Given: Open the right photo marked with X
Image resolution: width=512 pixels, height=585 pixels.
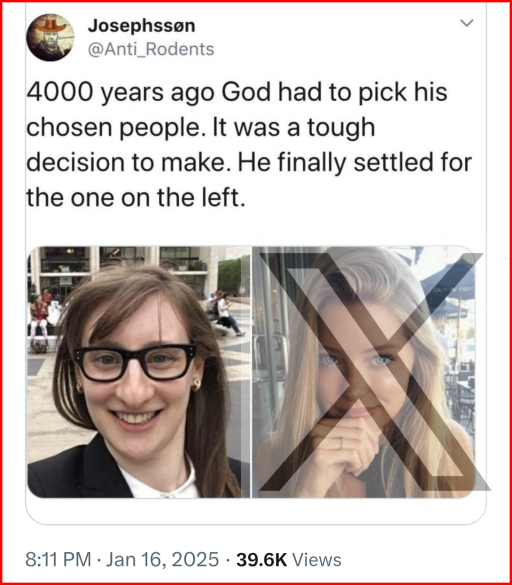Looking at the screenshot, I should (364, 372).
